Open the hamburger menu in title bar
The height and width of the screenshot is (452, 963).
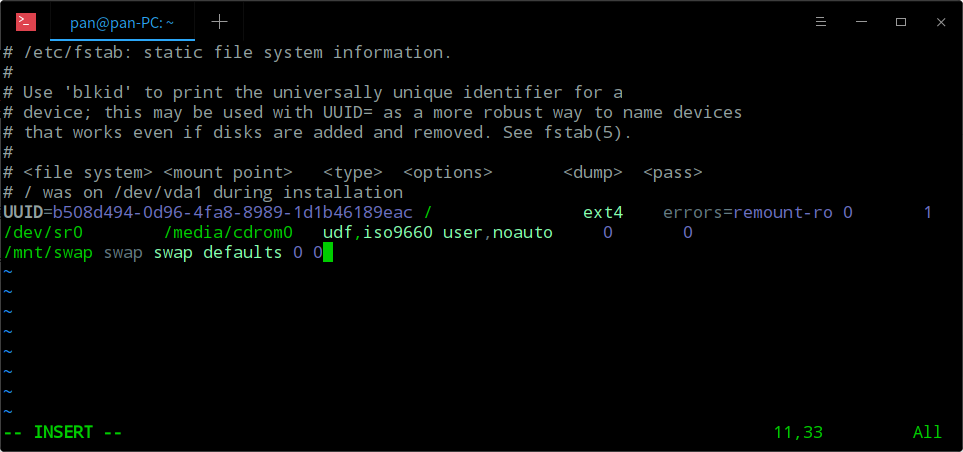click(818, 21)
